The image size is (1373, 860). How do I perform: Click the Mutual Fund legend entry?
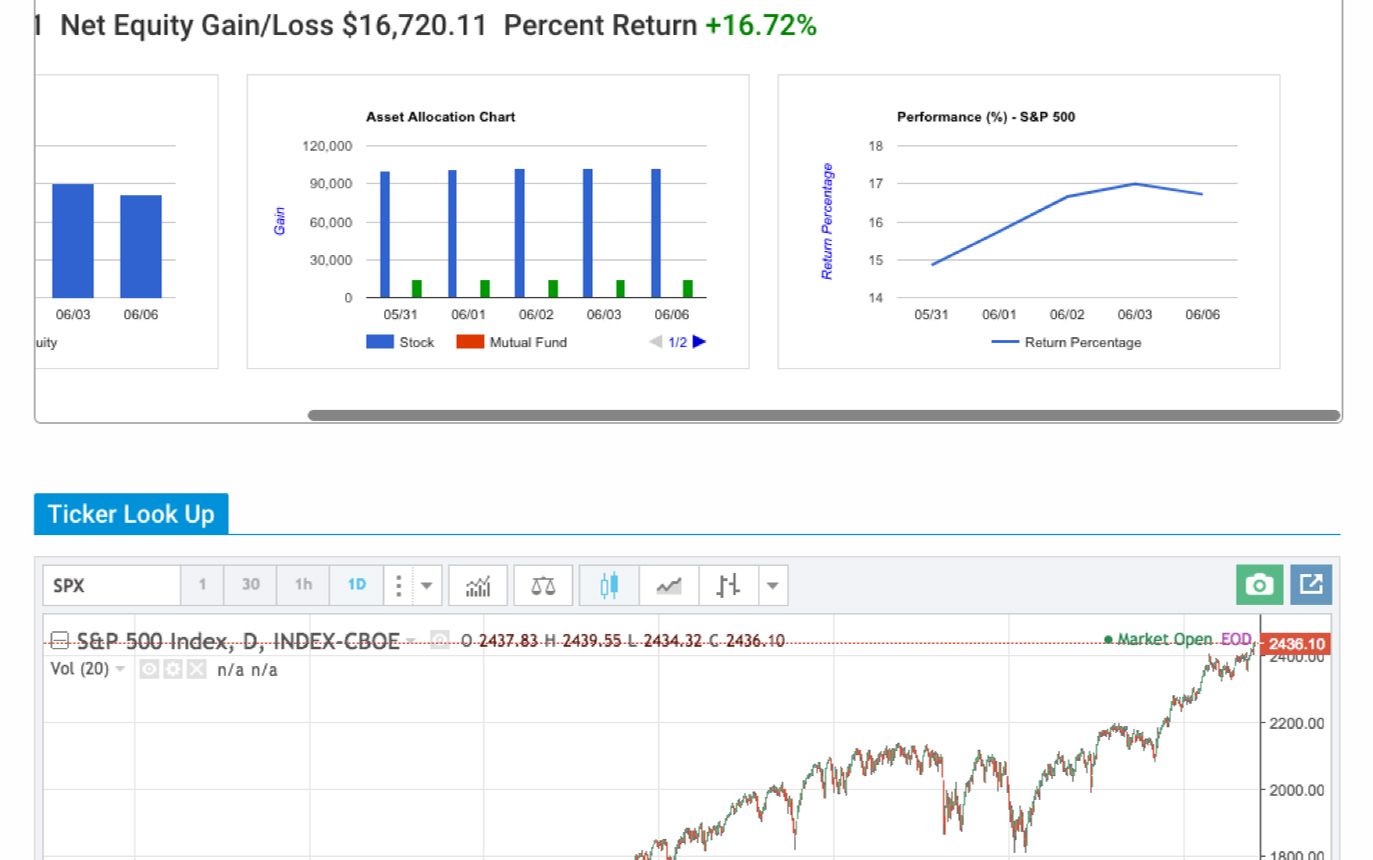[511, 342]
